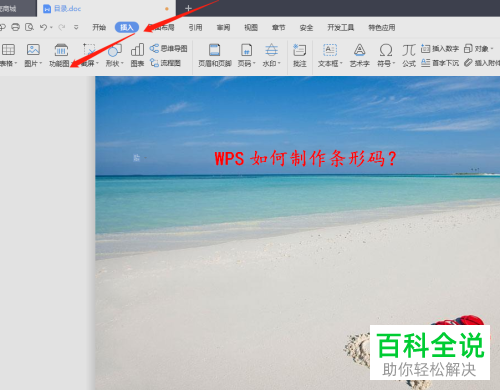This screenshot has height=390, width=500.
Task: Select the 插入 (Insert) tab
Action: [127, 27]
